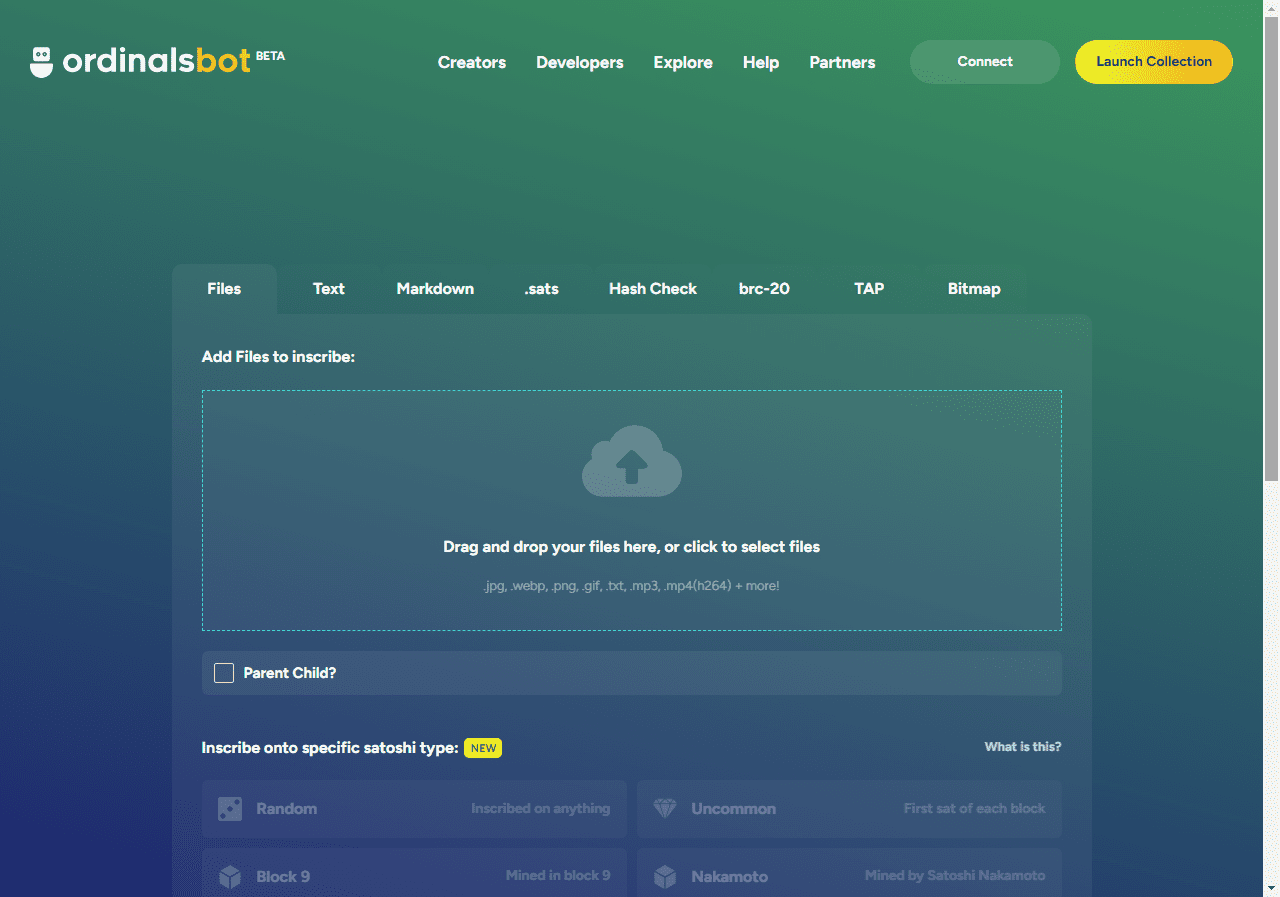Click the page scrollbar up arrow
This screenshot has width=1280, height=897.
1271,8
